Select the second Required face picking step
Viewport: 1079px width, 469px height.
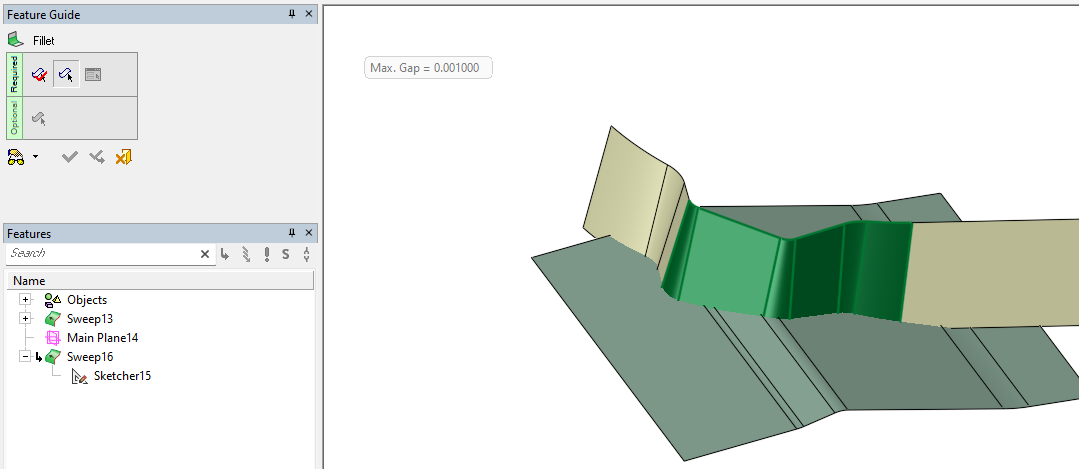click(x=66, y=75)
